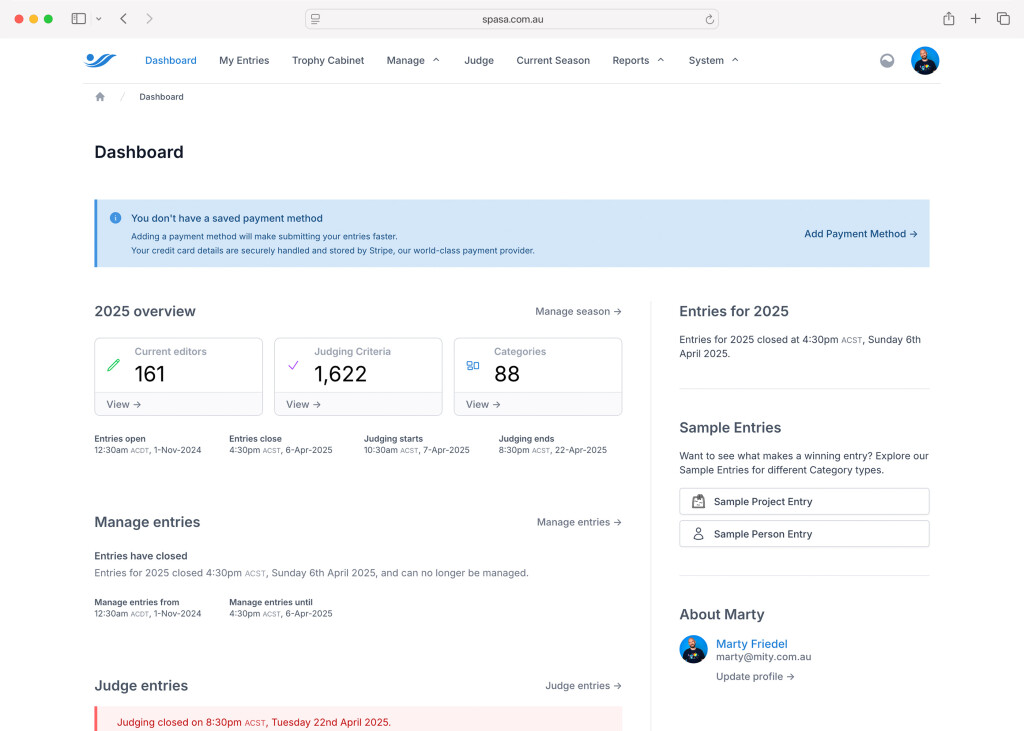Click the Dashboard breadcrumb text
Image resolution: width=1024 pixels, height=731 pixels.
click(161, 97)
